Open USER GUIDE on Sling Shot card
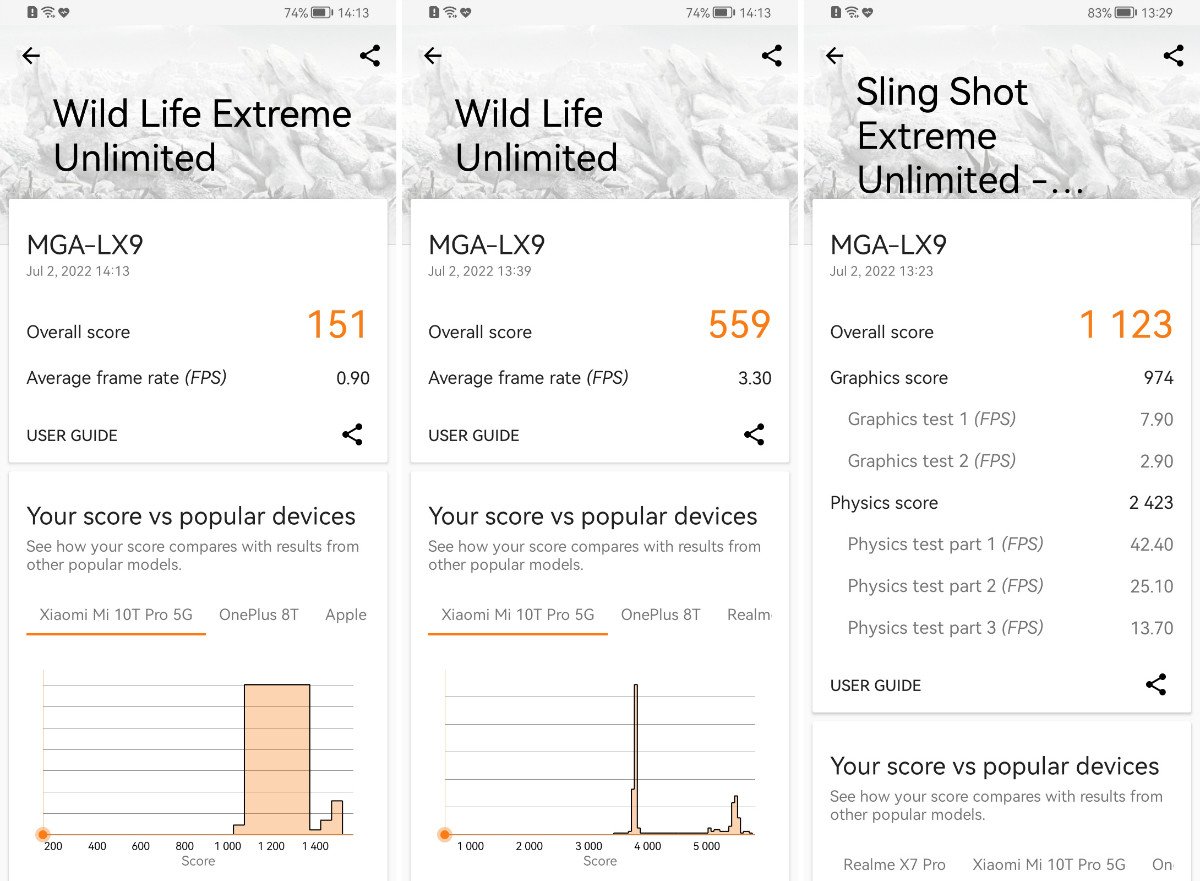Viewport: 1200px width, 881px height. coord(876,686)
